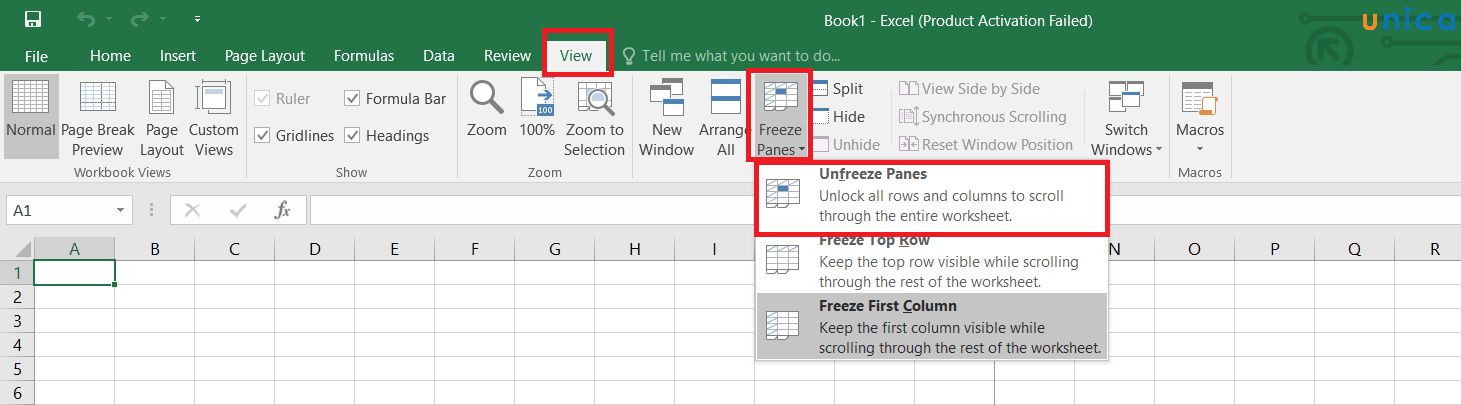Click Unhide window button

845,145
